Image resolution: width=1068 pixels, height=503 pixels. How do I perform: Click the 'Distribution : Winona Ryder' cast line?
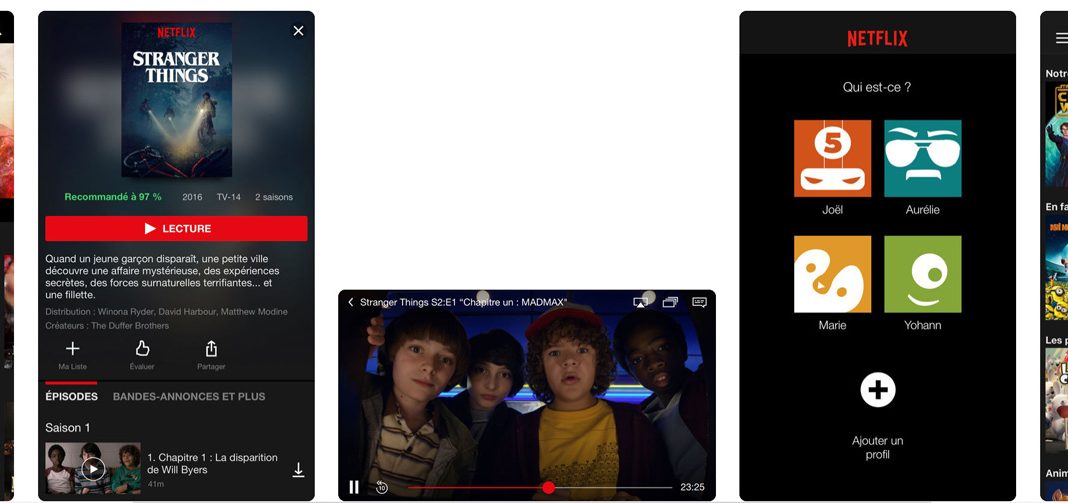click(x=166, y=311)
